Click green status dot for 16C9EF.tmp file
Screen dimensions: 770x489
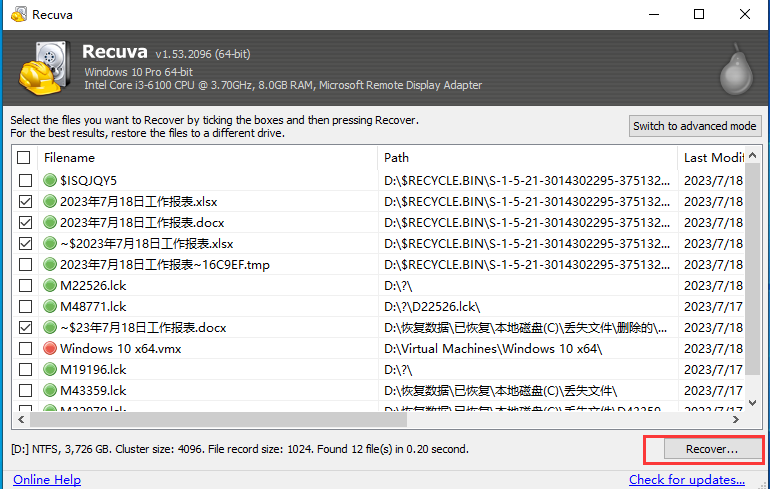[50, 265]
